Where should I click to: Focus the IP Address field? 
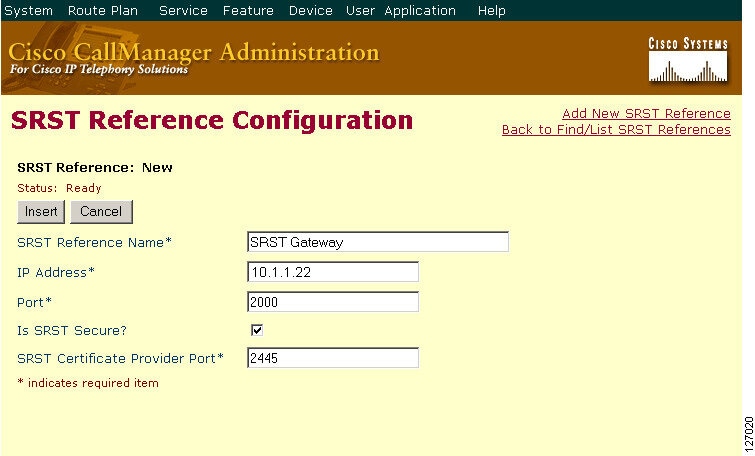(333, 272)
